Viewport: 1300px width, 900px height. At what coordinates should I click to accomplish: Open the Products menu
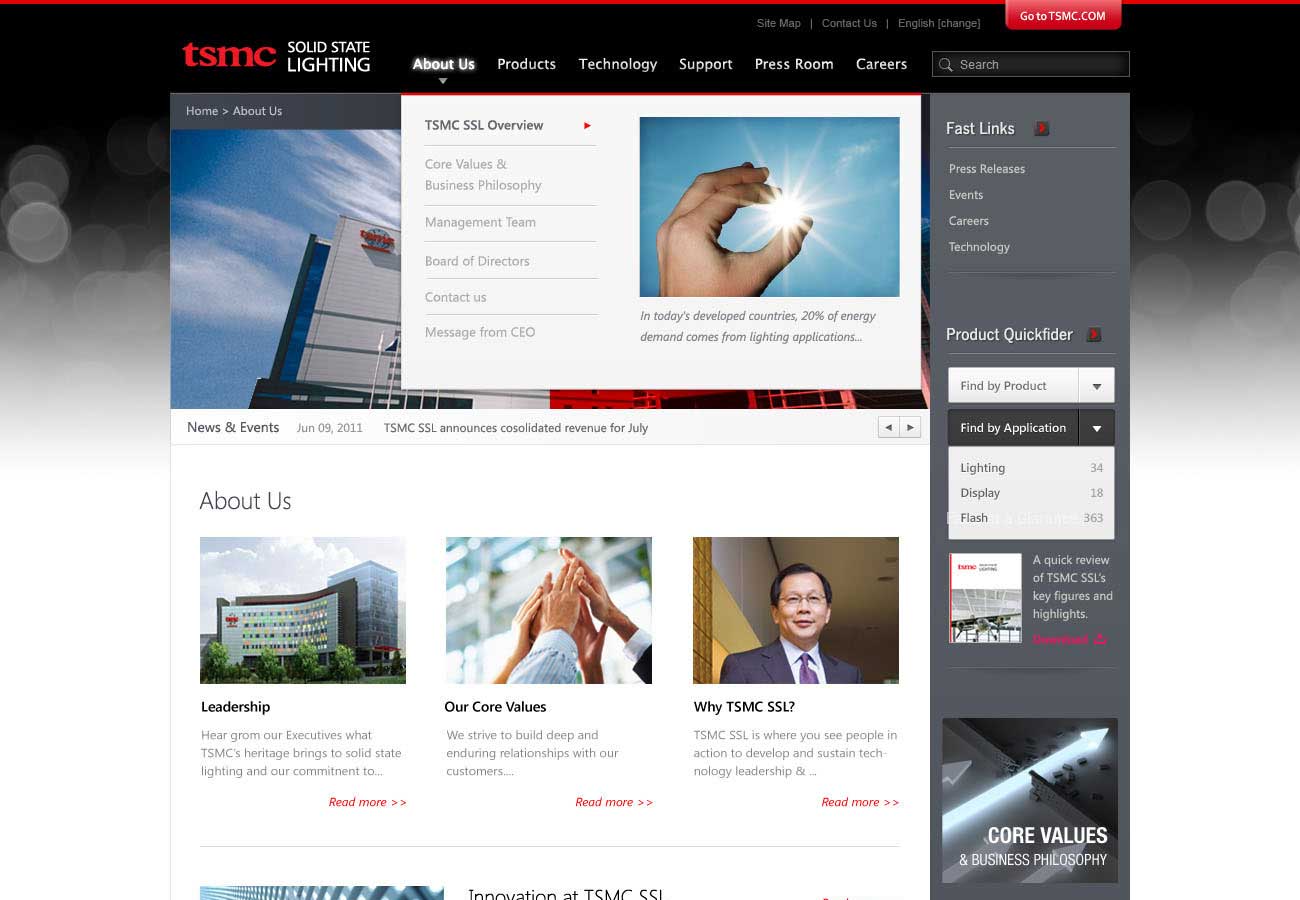coord(526,64)
